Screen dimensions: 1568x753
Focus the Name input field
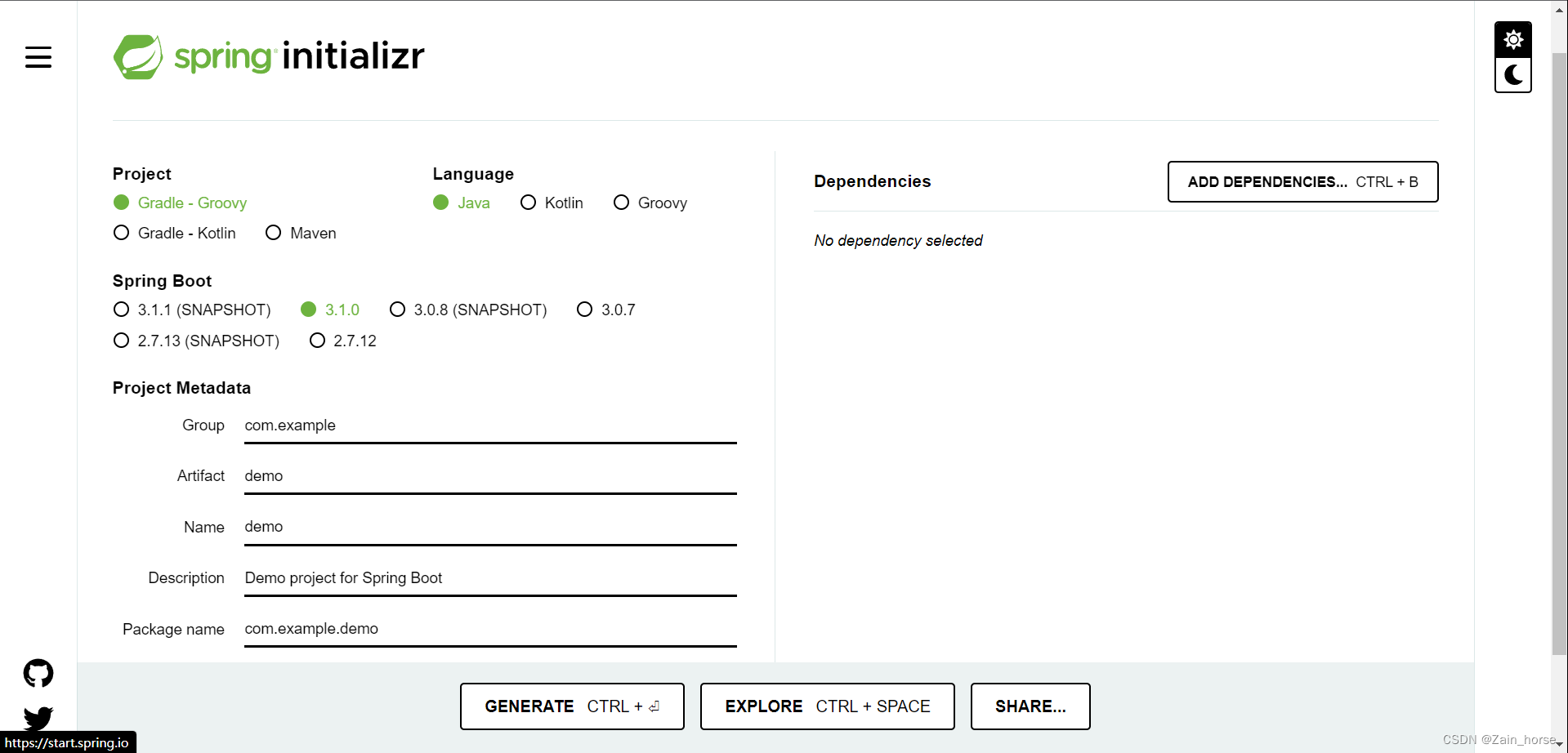490,527
